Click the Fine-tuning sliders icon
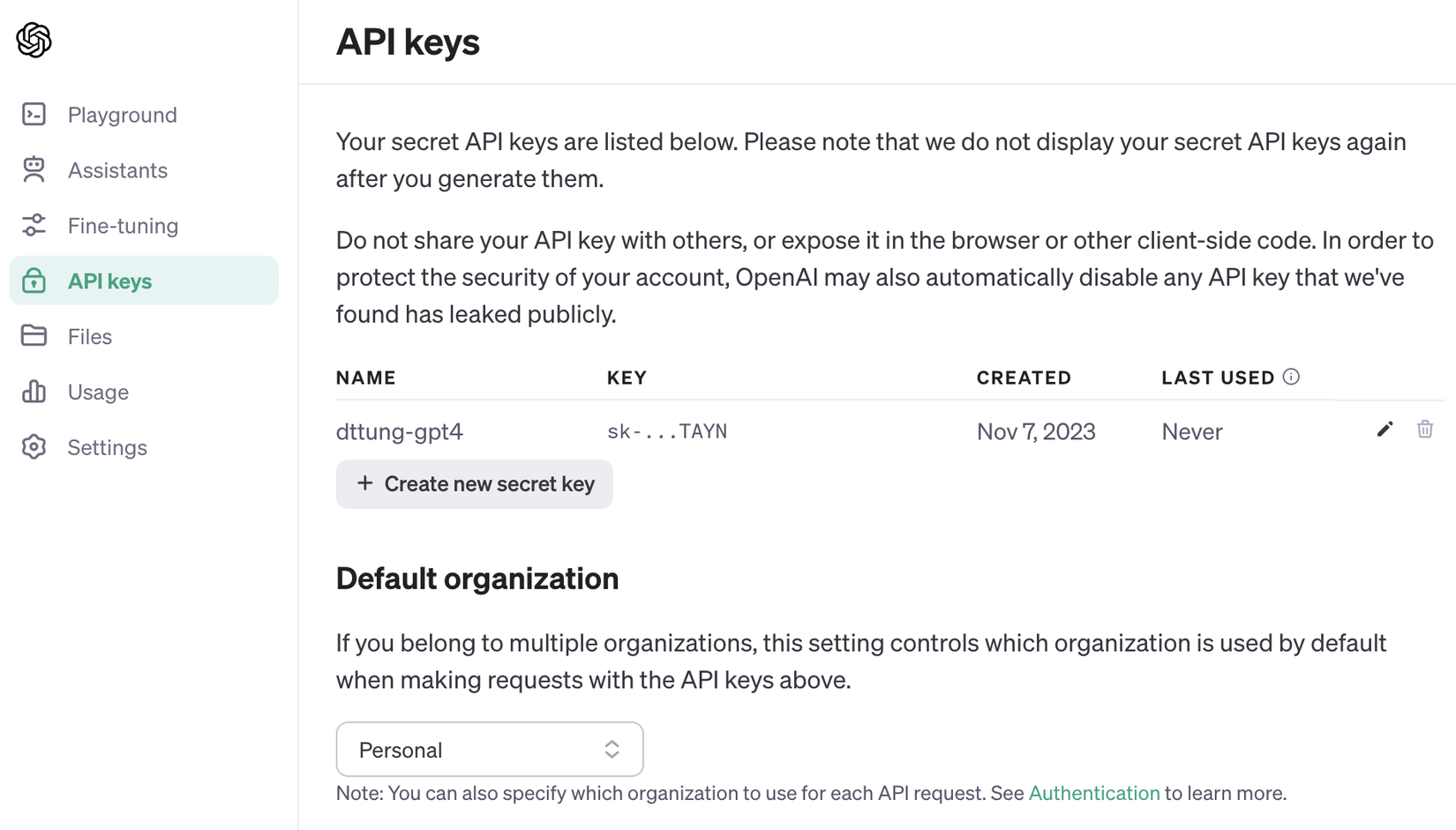The width and height of the screenshot is (1456, 830). (34, 225)
